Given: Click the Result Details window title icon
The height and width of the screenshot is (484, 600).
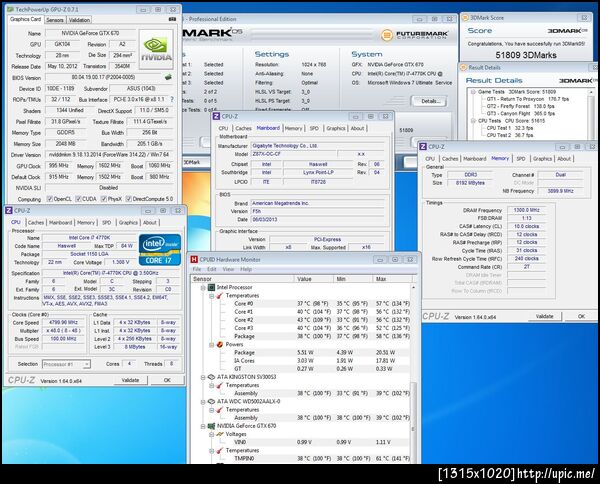Looking at the screenshot, I should click(463, 67).
